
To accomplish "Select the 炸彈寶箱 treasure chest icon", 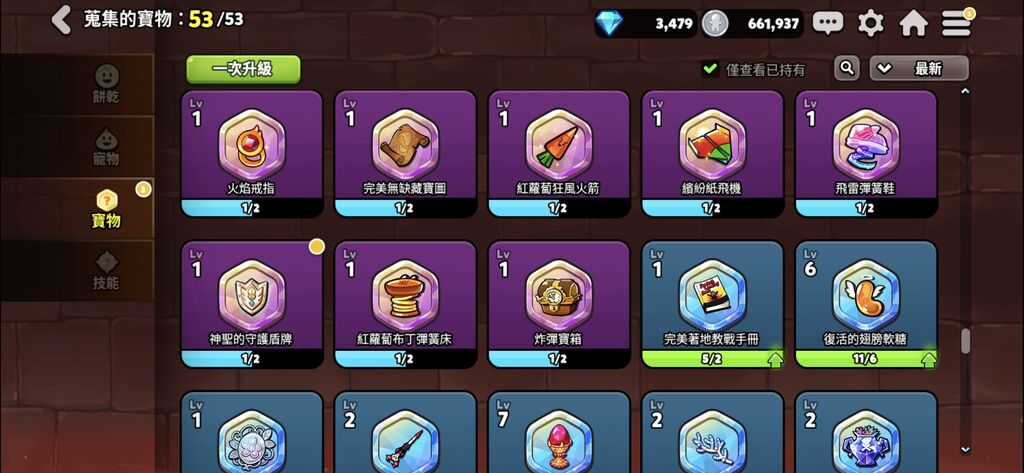I will click(x=558, y=295).
